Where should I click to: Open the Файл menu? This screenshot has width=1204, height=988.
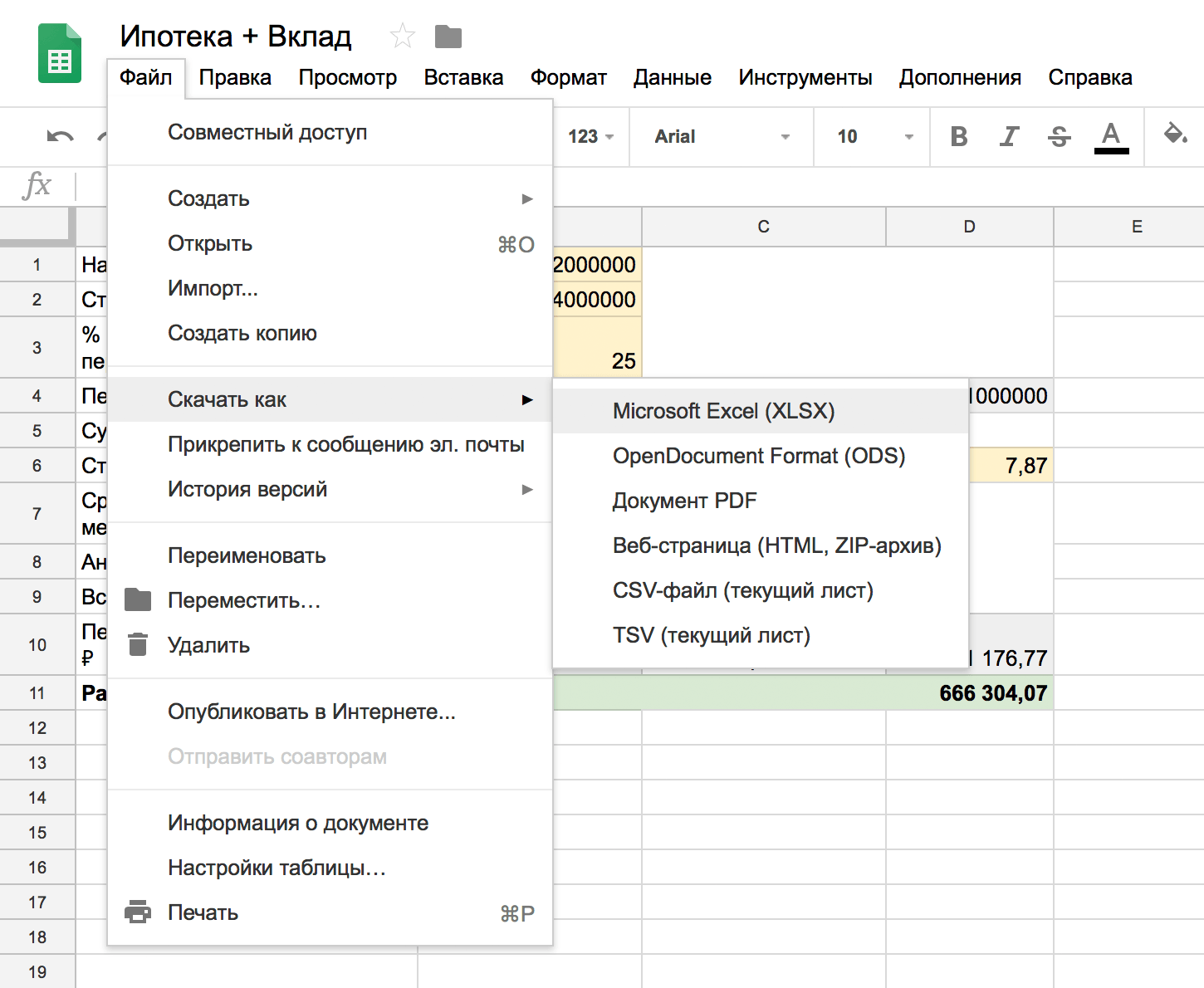coord(145,77)
